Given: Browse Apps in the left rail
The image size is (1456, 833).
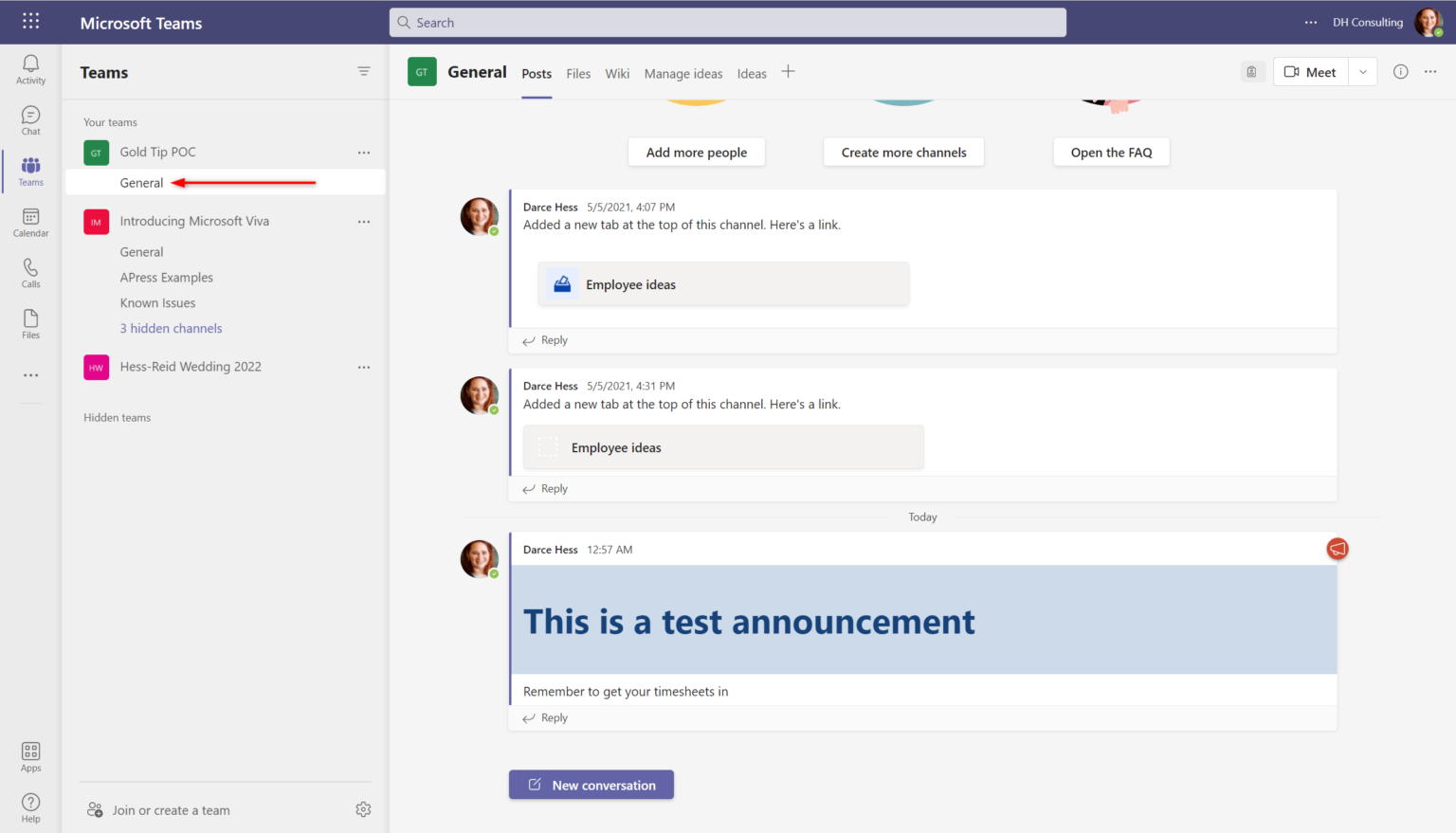Looking at the screenshot, I should pos(29,754).
